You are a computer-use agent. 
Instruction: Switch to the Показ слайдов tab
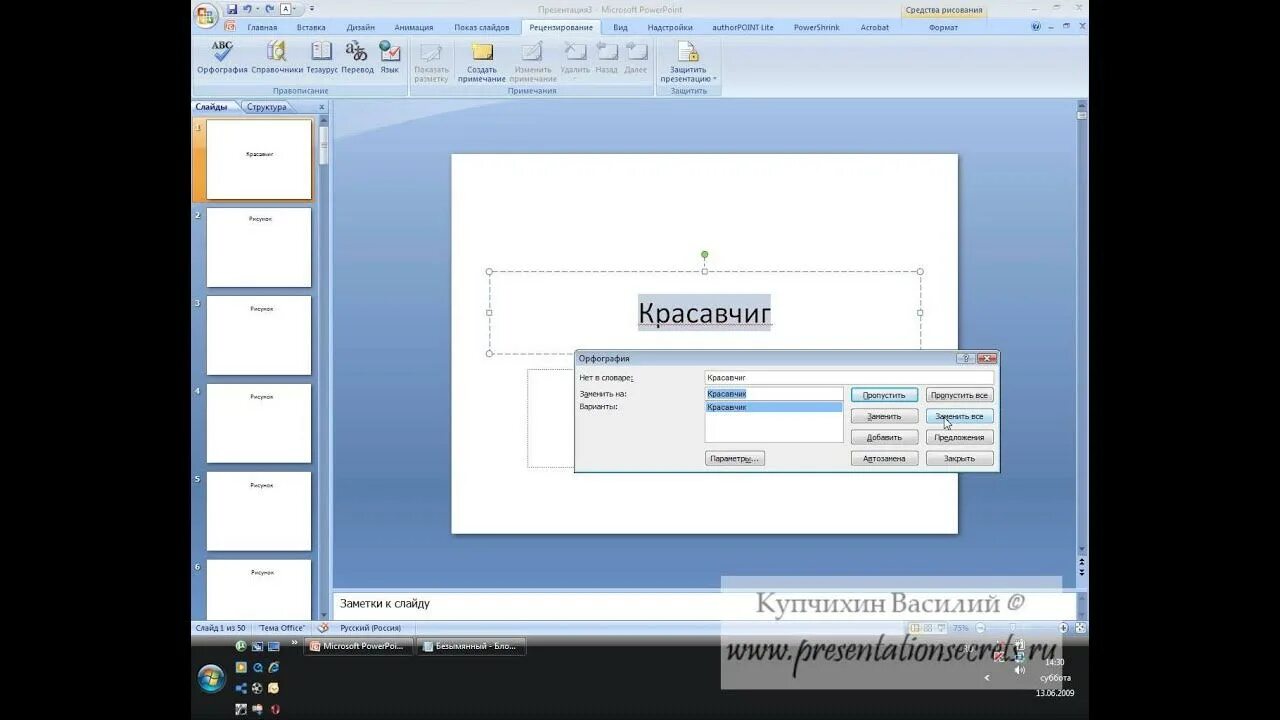pos(482,27)
